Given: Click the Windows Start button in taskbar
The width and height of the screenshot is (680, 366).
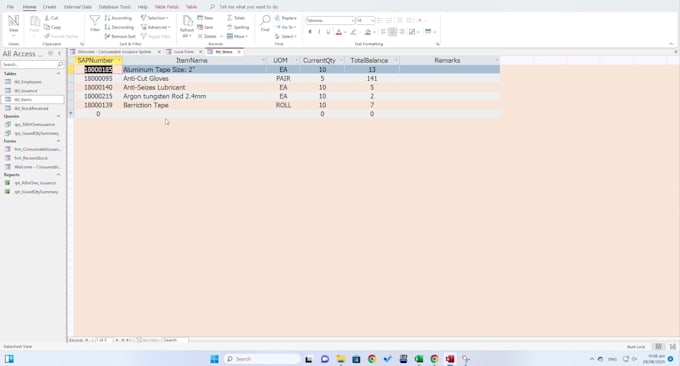Looking at the screenshot, I should 214,359.
